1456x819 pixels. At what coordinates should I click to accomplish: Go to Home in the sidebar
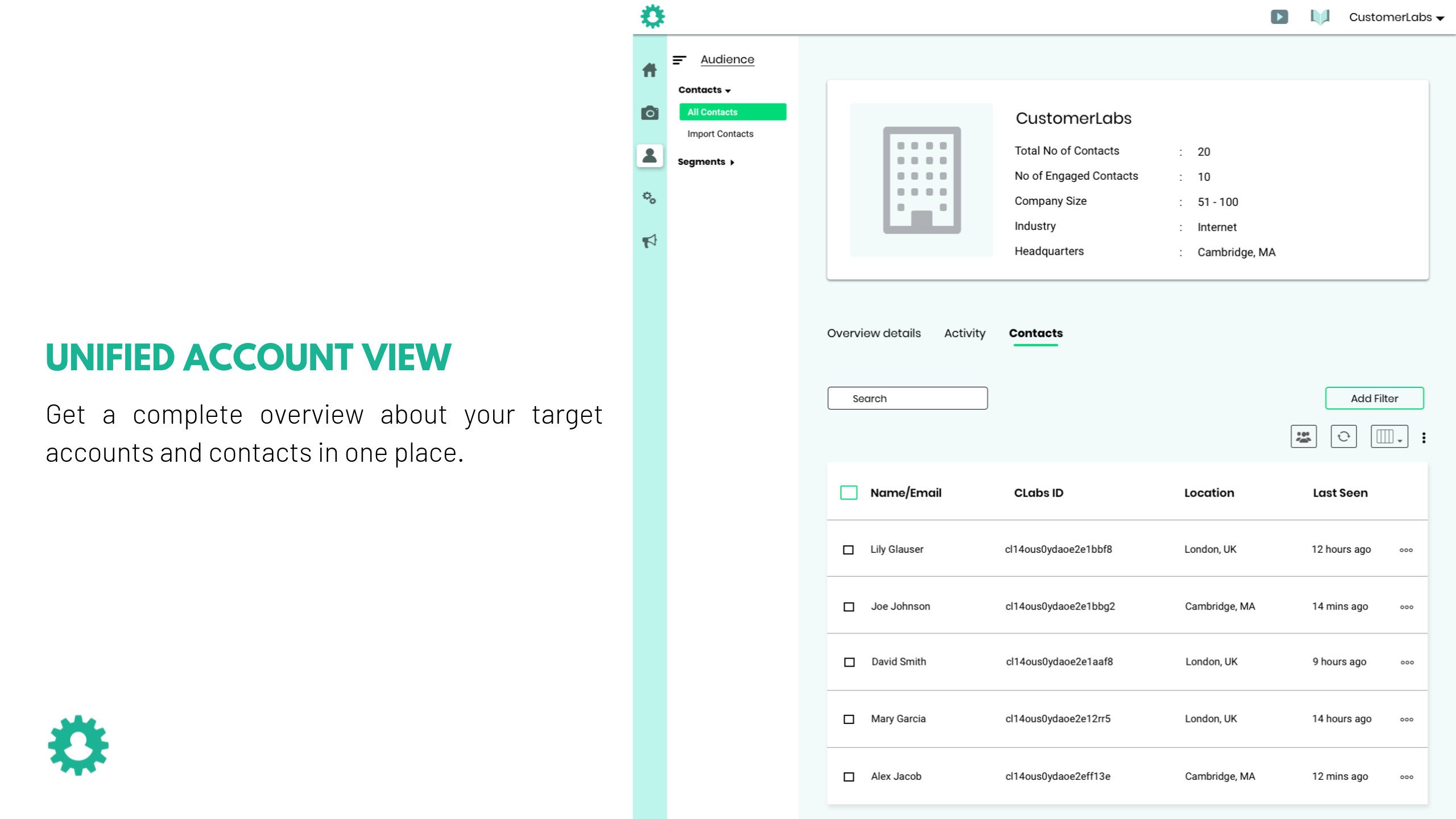[x=650, y=70]
